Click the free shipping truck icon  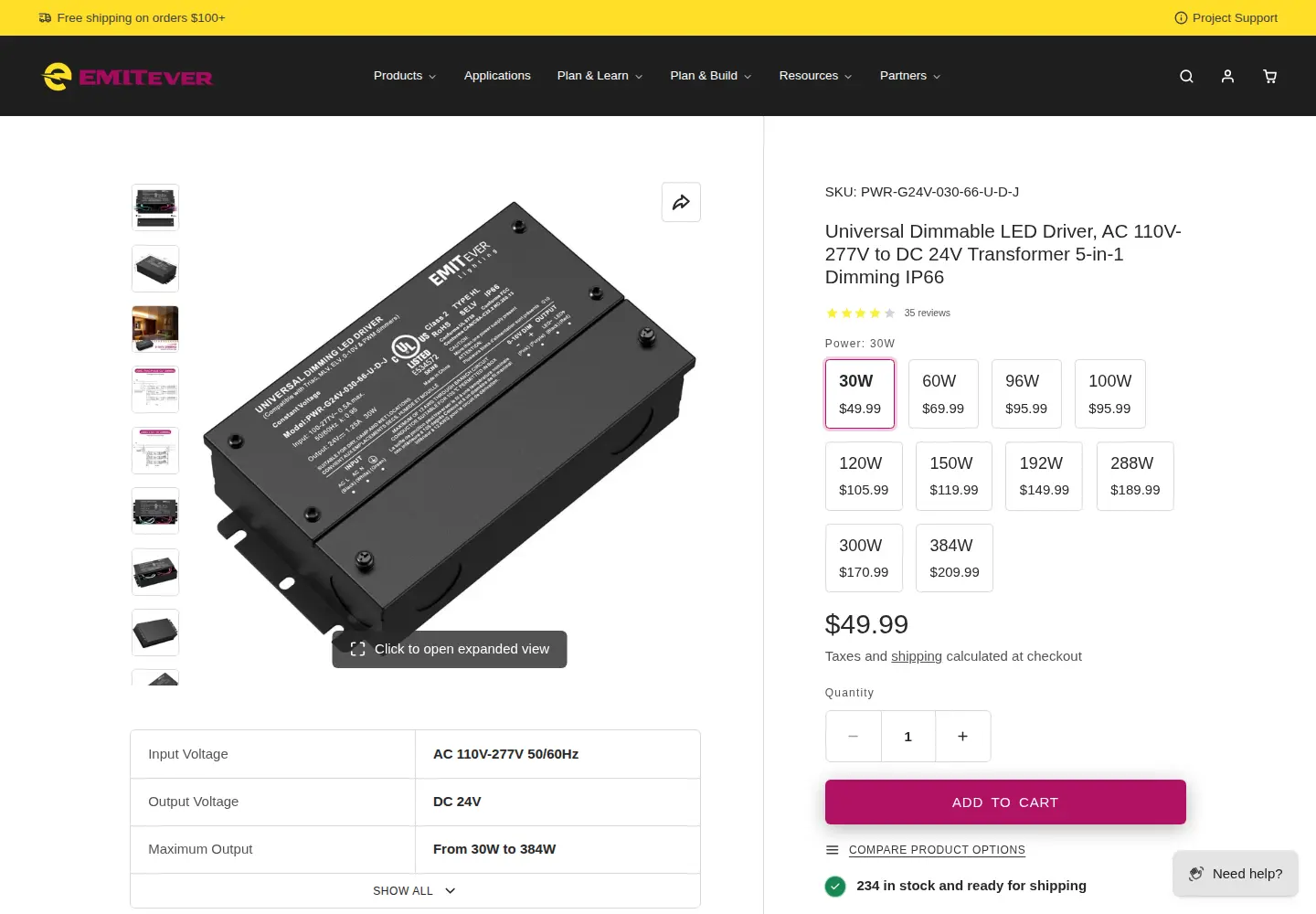point(45,17)
